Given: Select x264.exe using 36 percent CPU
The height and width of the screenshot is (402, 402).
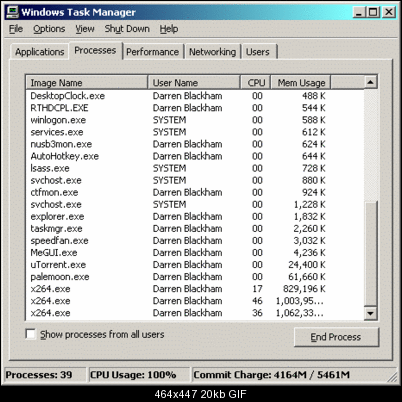Looking at the screenshot, I should click(x=195, y=313).
